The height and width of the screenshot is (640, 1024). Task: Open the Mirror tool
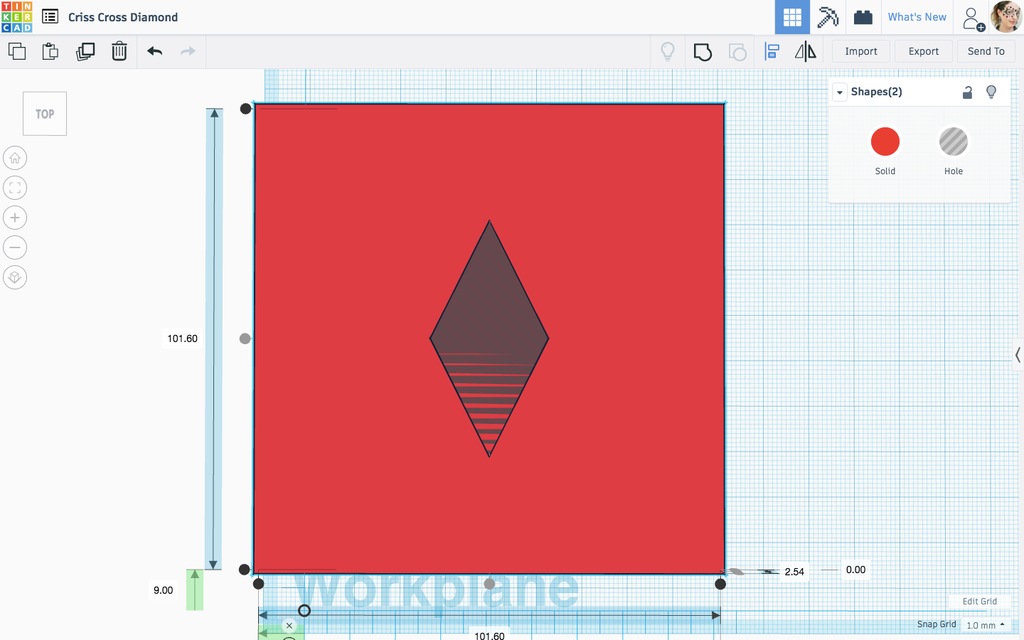tap(805, 52)
